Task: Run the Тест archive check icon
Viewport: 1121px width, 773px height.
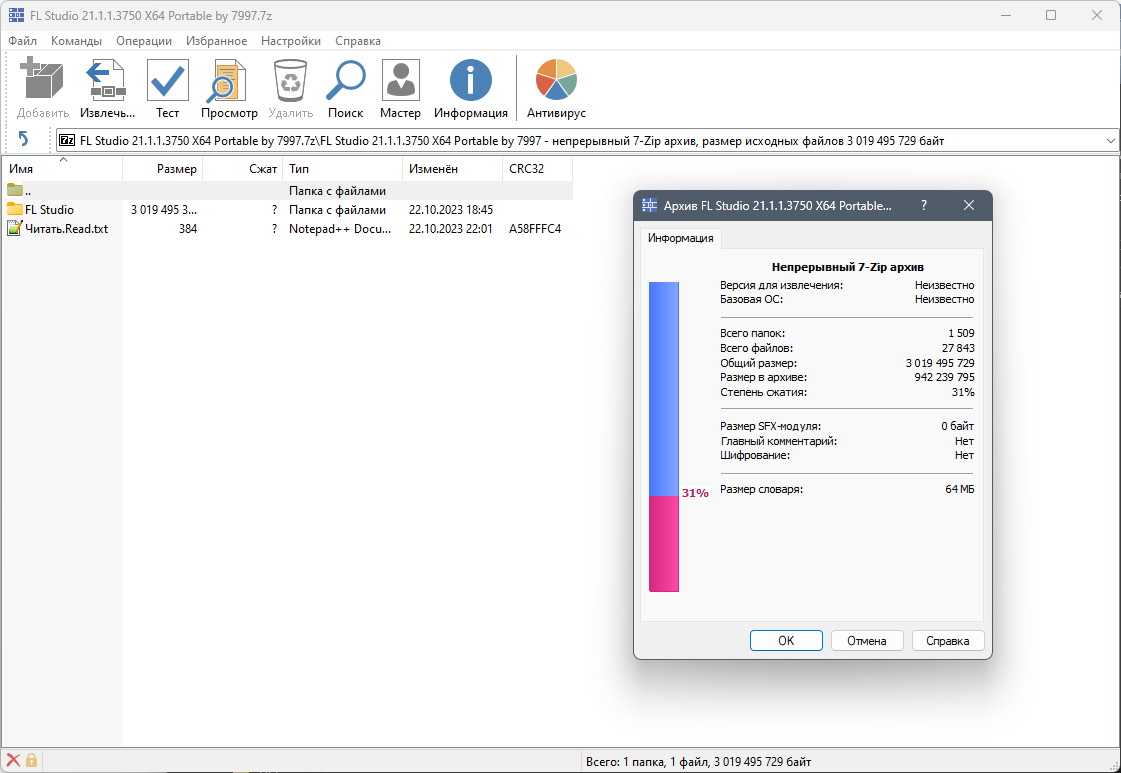Action: 167,79
